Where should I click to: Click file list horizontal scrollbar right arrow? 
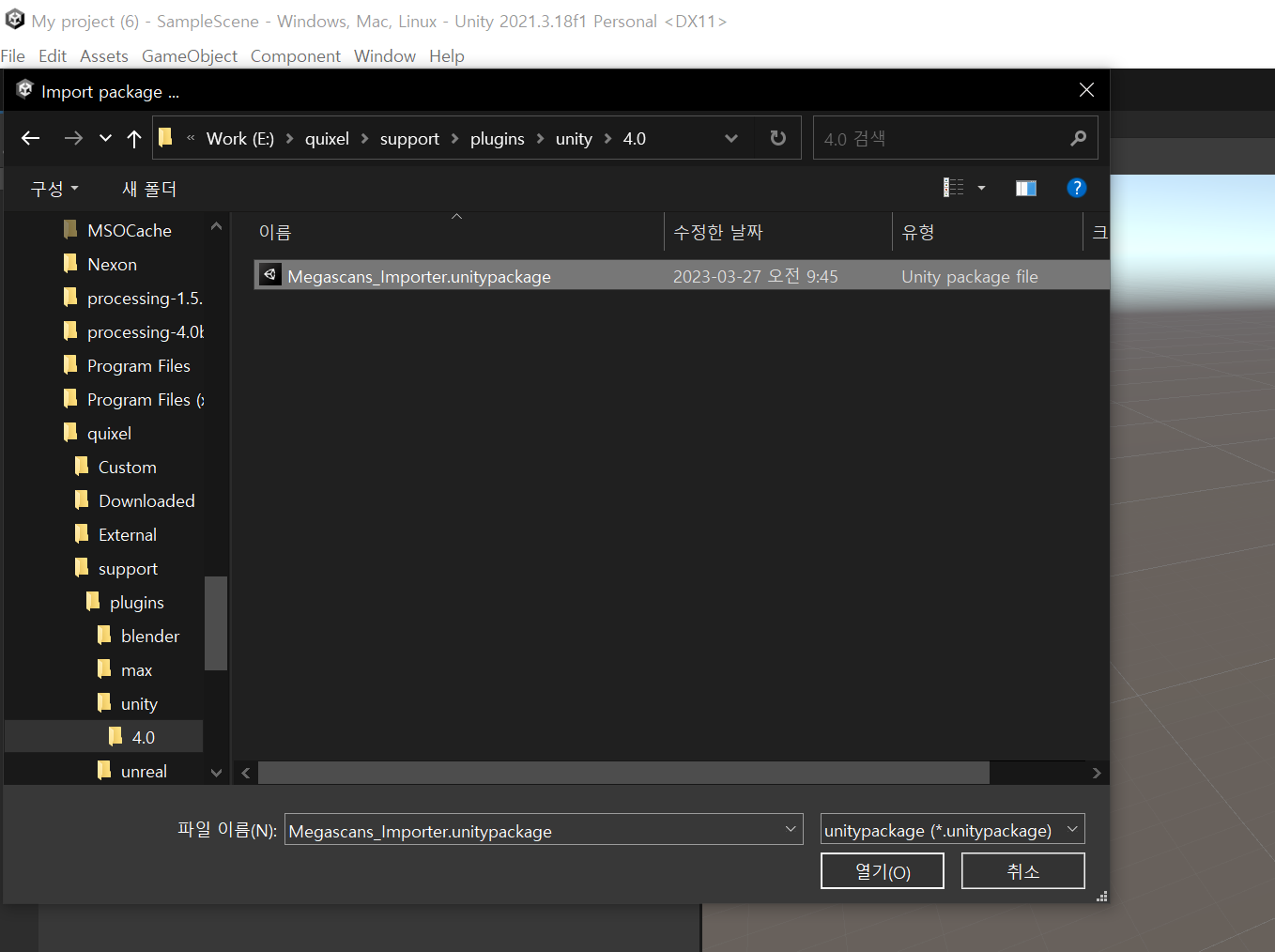point(1096,773)
